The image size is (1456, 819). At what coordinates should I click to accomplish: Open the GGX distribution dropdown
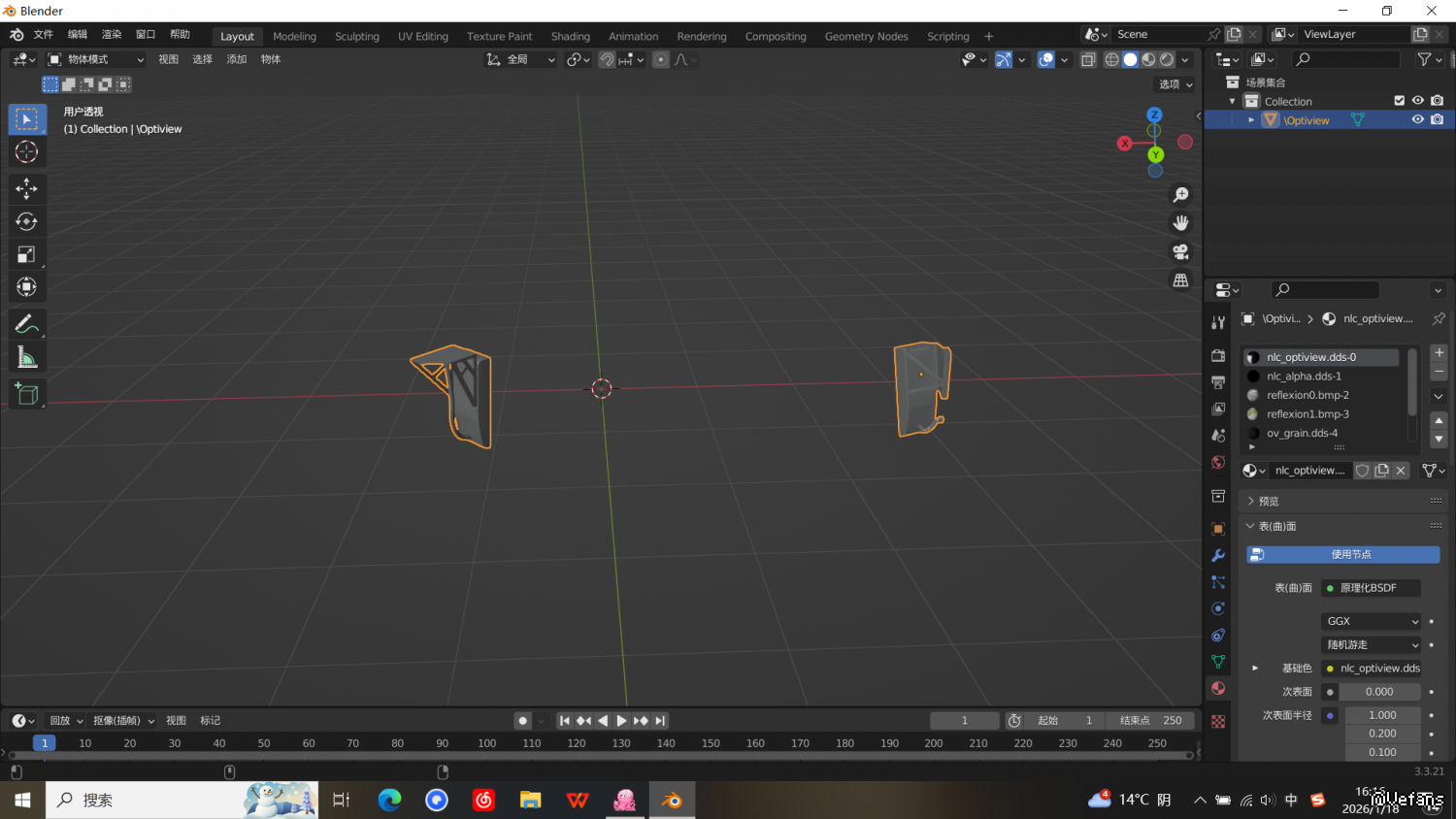[x=1371, y=621]
